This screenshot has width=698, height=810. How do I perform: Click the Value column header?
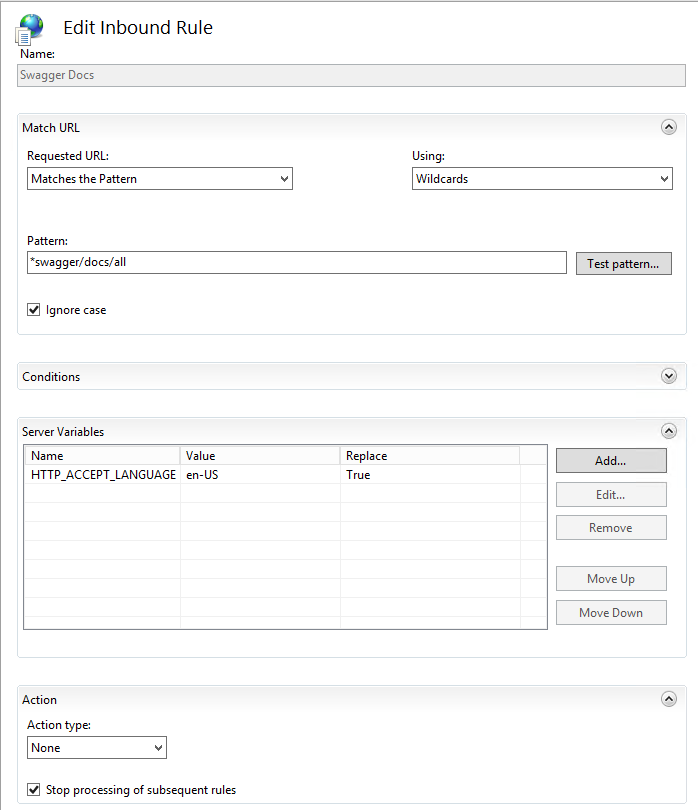[259, 456]
